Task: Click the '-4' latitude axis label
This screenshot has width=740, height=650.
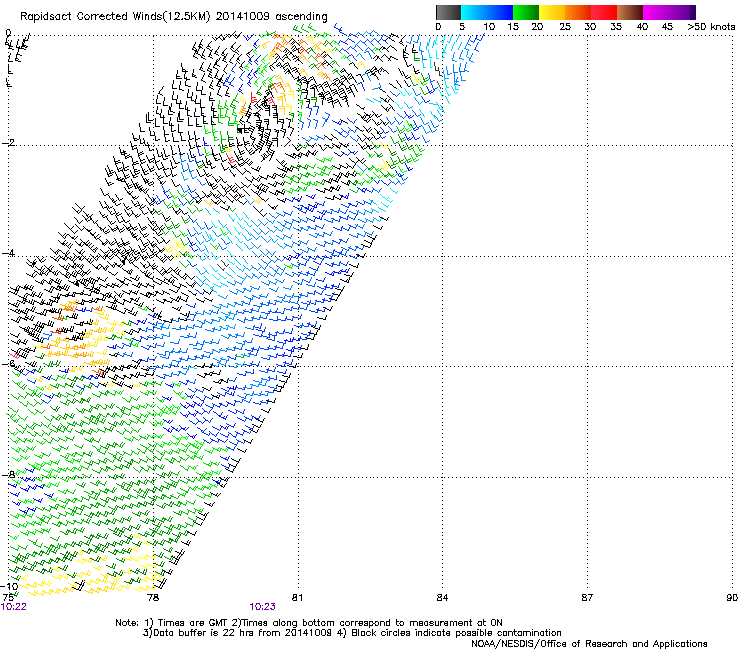Action: coord(9,253)
